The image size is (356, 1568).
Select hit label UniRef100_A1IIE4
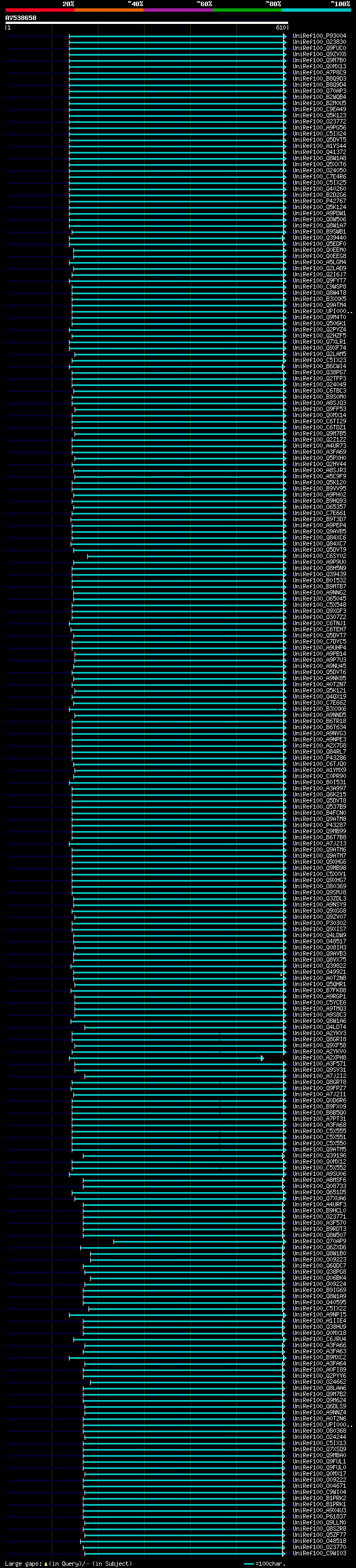[319, 1321]
